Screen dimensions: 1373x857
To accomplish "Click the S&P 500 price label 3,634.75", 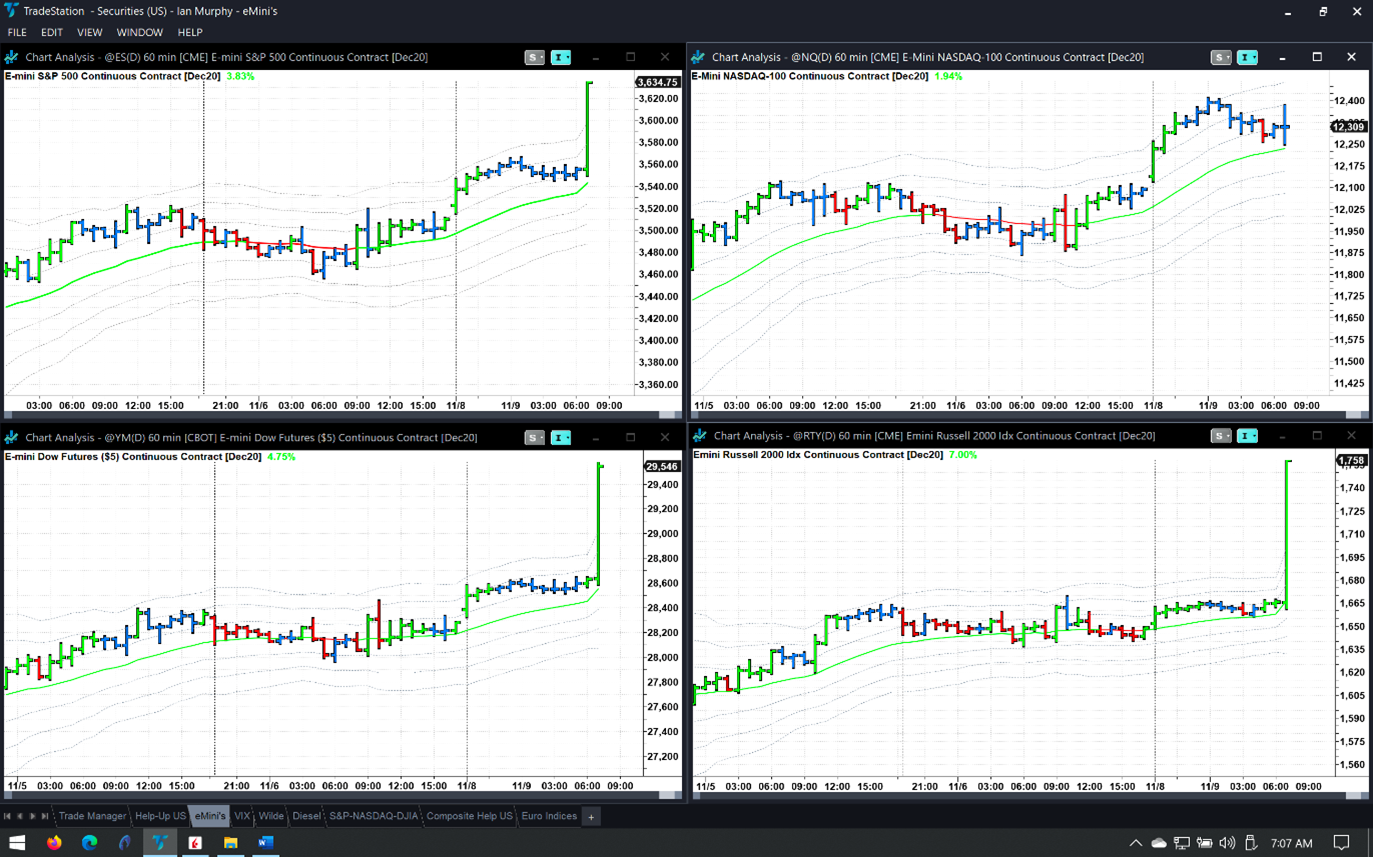I will [x=657, y=82].
